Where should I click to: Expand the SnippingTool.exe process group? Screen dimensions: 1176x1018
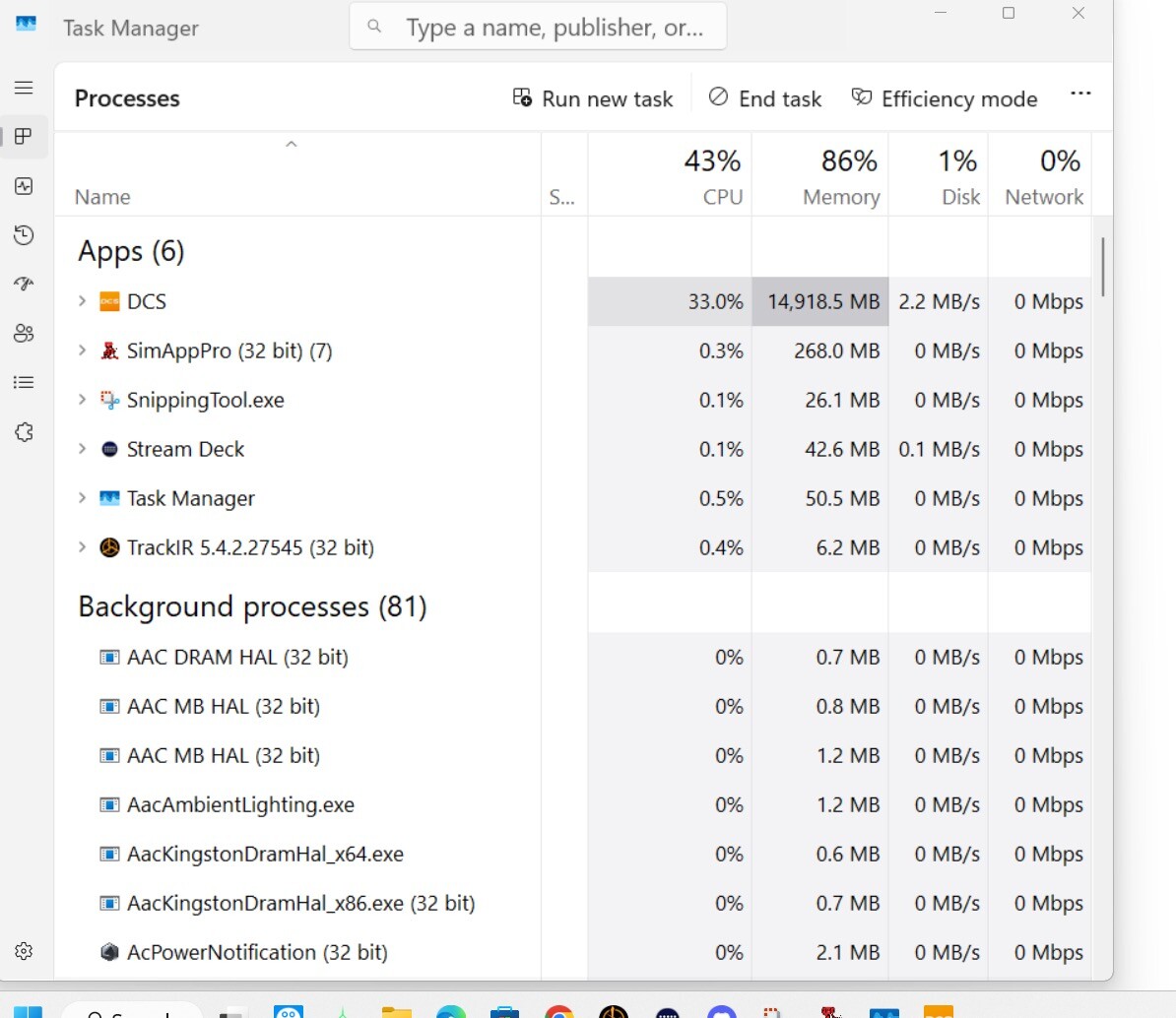pyautogui.click(x=82, y=400)
